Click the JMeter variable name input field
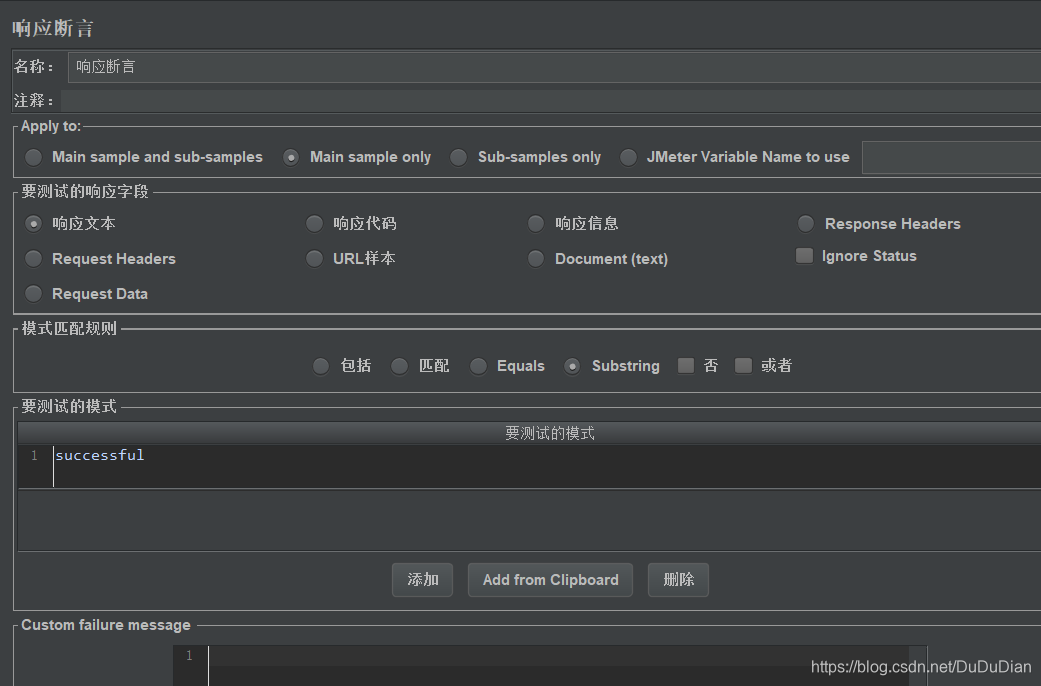 [x=951, y=157]
